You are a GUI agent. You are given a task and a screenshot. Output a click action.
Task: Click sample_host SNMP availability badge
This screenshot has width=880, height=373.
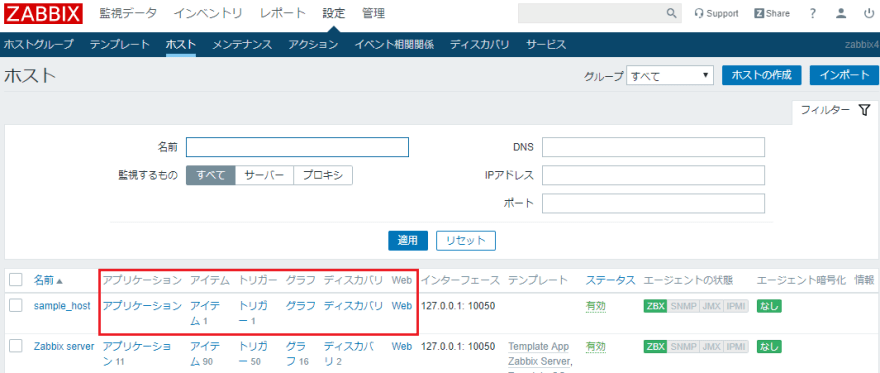(x=683, y=306)
